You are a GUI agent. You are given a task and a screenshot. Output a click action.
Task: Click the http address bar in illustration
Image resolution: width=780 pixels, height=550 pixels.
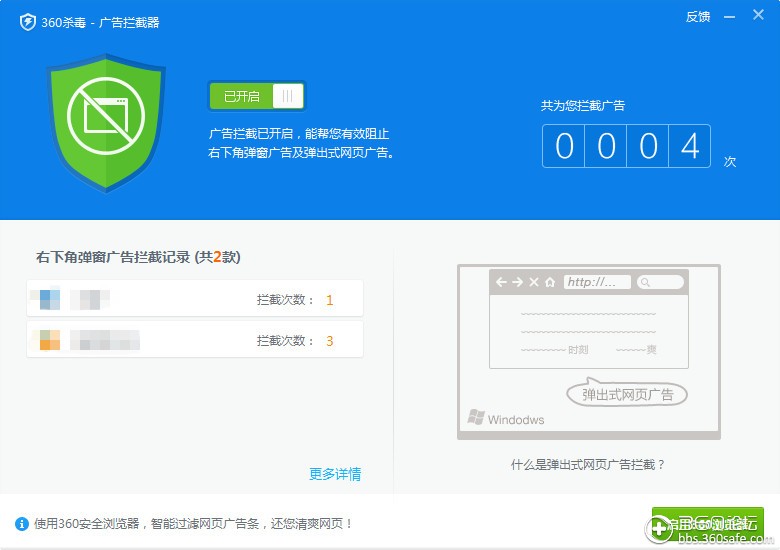coord(597,283)
